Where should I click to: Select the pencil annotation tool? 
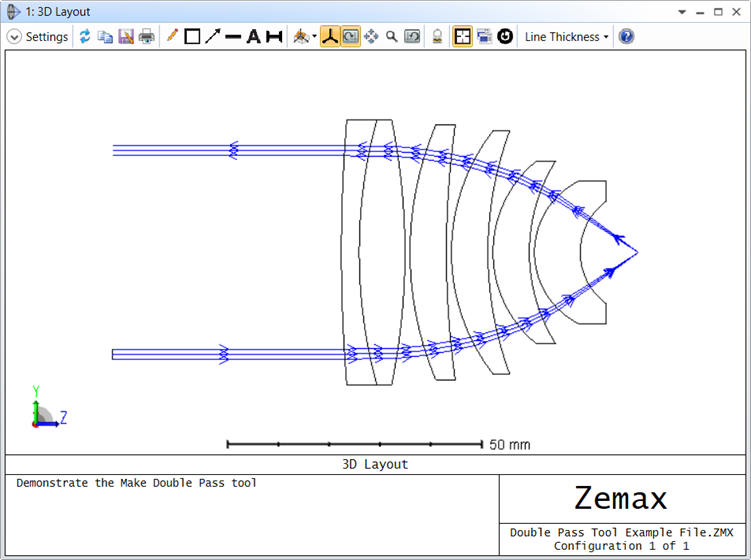pos(172,36)
